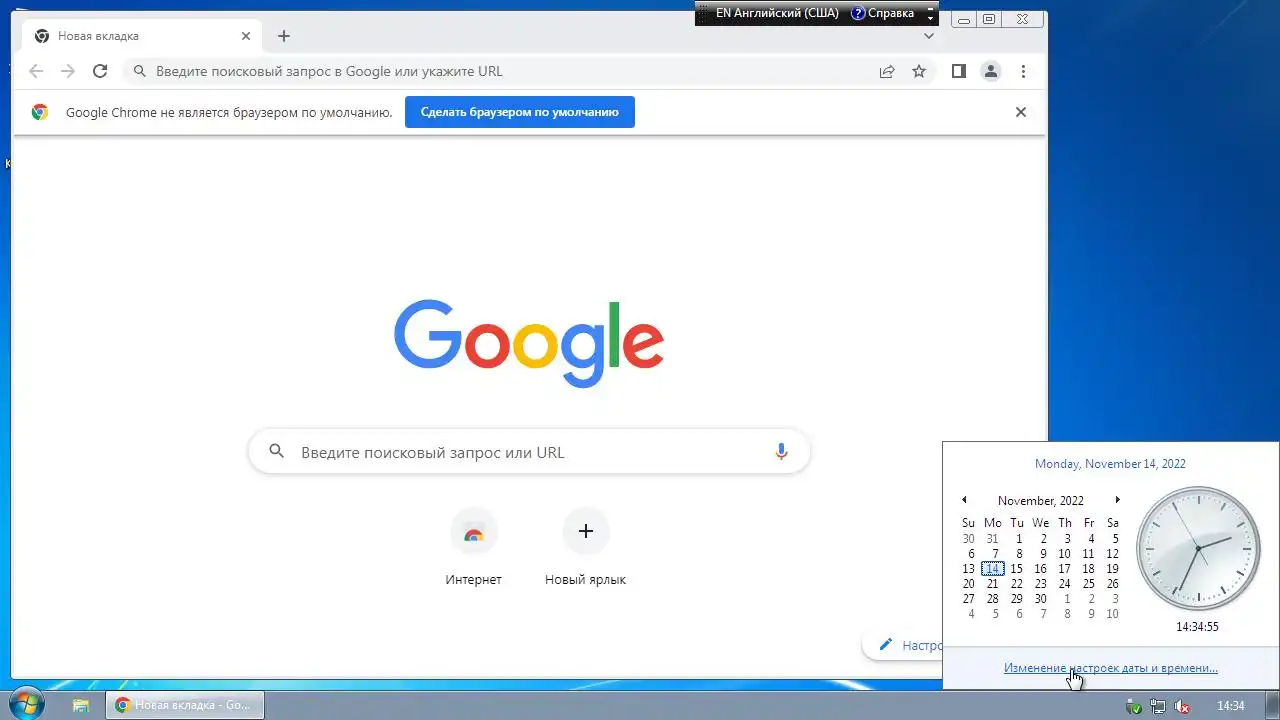Go forward in Chrome

pyautogui.click(x=68, y=71)
